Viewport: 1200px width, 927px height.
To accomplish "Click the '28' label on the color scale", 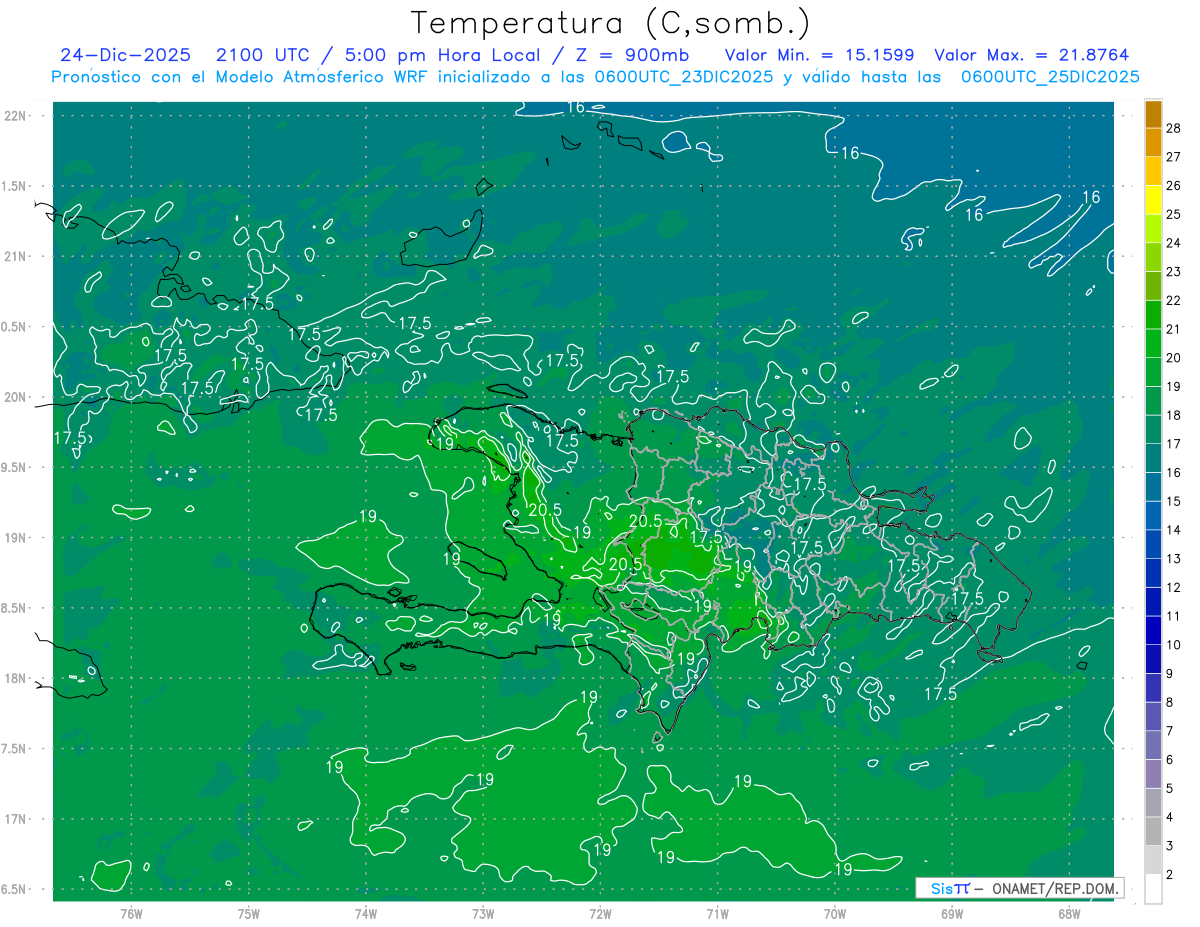I will 1174,128.
